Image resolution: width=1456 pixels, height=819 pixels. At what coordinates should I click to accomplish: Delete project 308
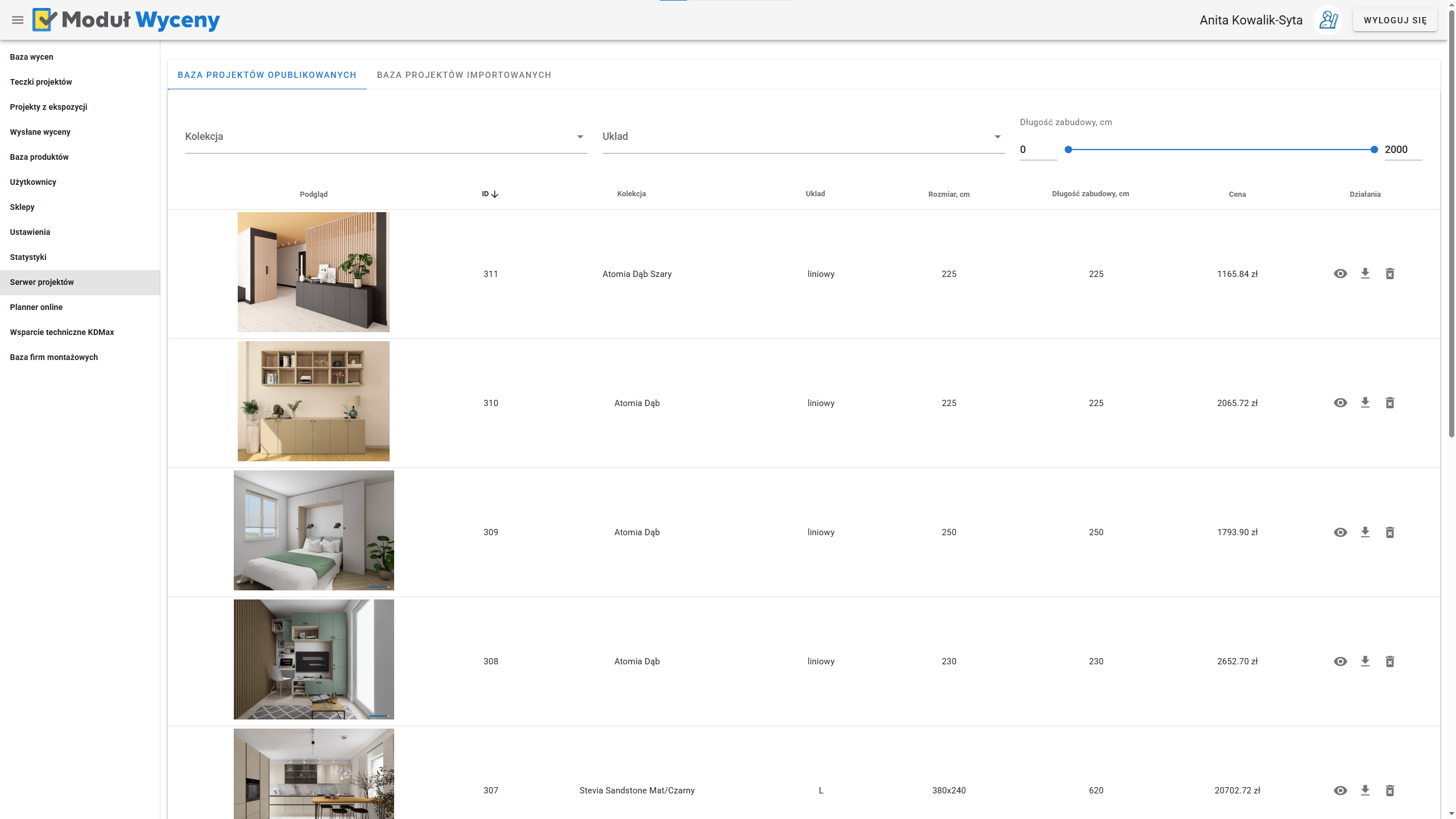click(1389, 661)
